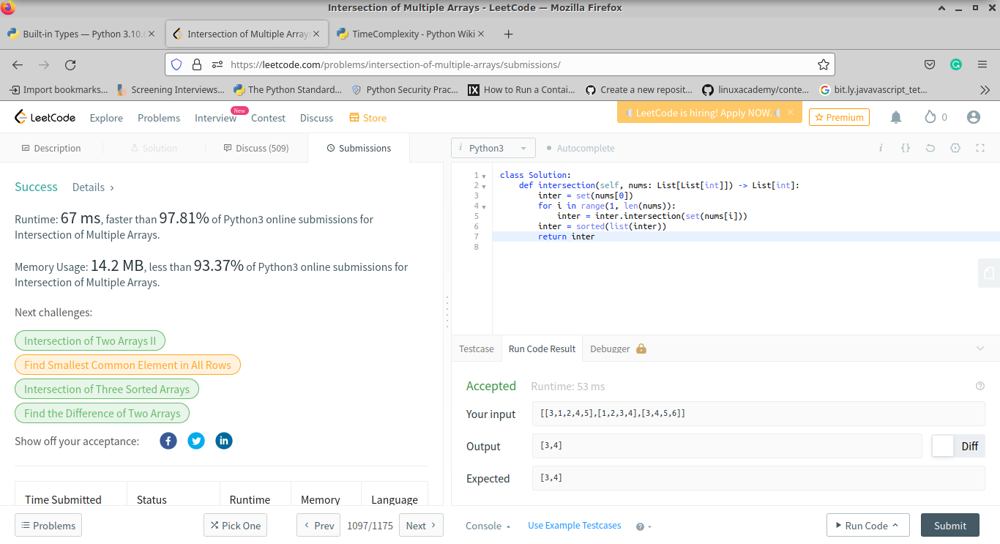Collapse code fold arrow on line 1

[485, 176]
